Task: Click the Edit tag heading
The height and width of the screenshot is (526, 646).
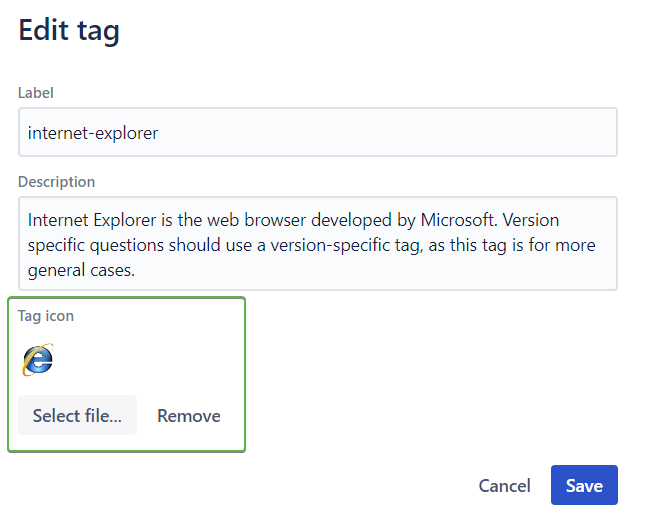Action: 69,30
